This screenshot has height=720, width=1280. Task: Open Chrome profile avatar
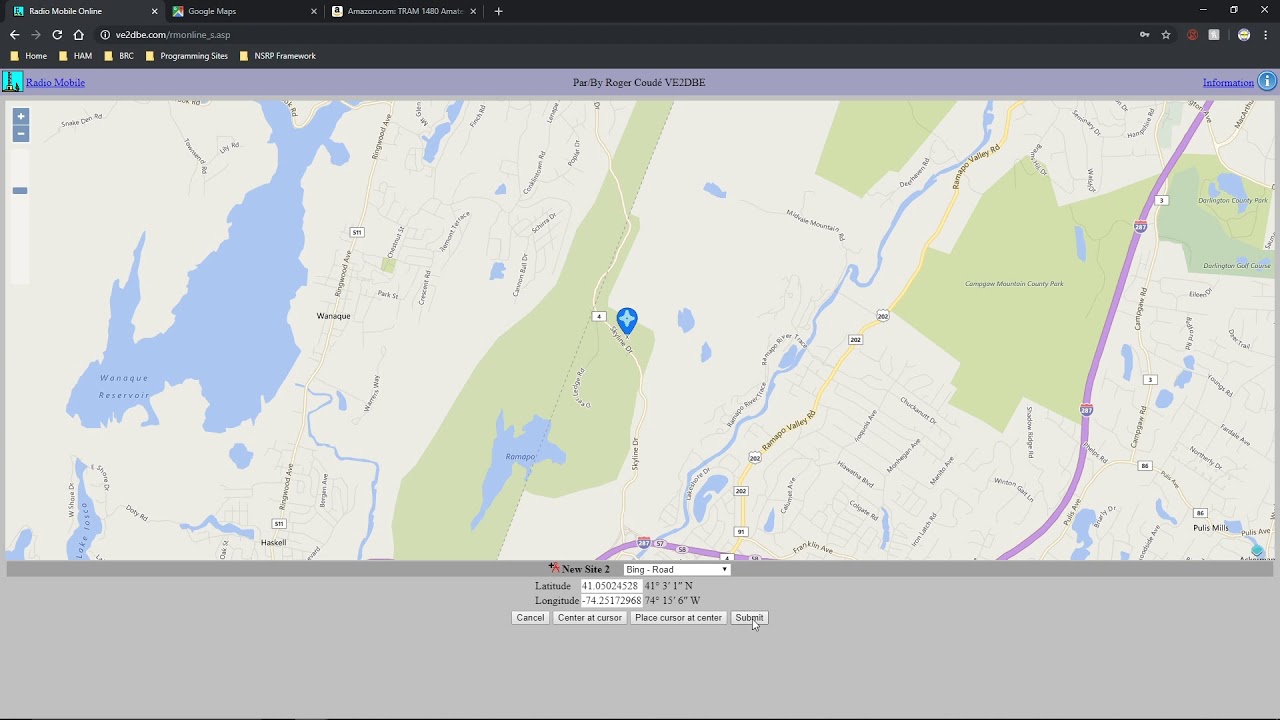1244,35
